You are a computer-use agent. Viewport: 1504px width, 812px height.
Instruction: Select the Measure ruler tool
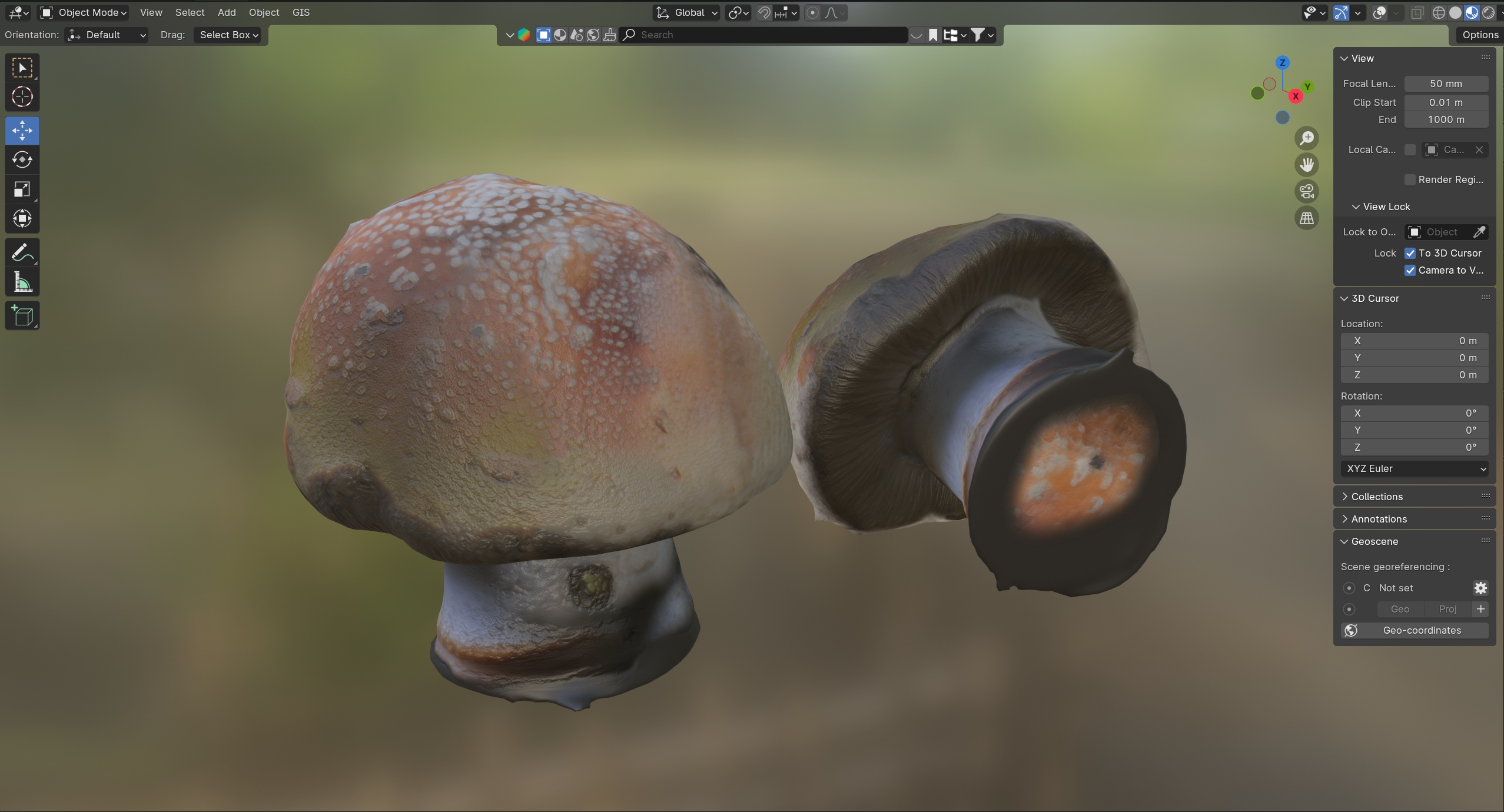pos(22,283)
